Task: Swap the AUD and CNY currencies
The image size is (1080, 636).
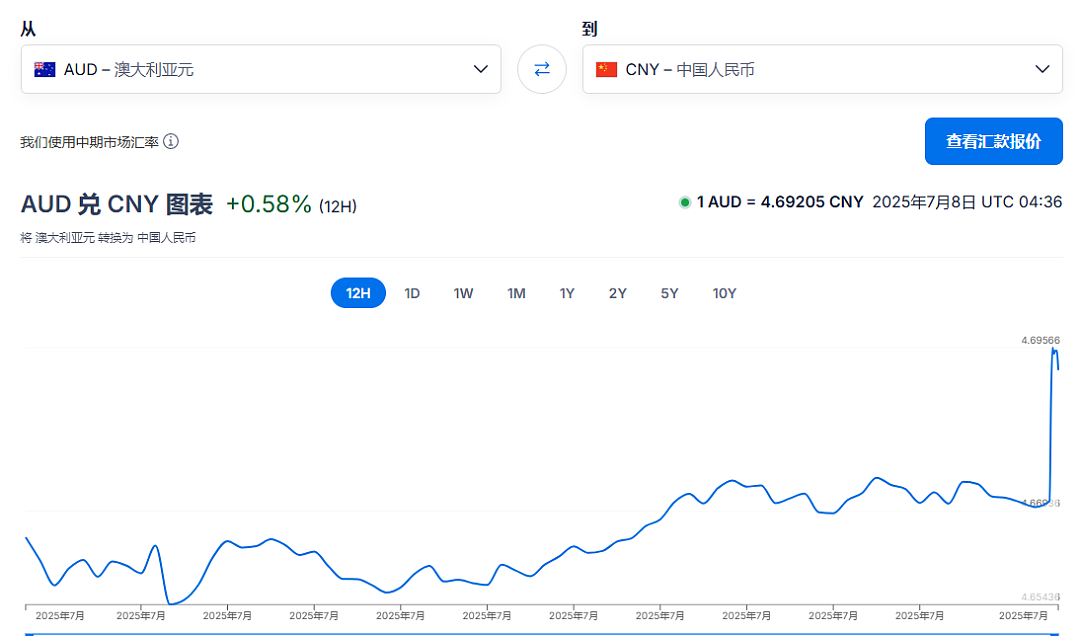Action: click(x=542, y=69)
